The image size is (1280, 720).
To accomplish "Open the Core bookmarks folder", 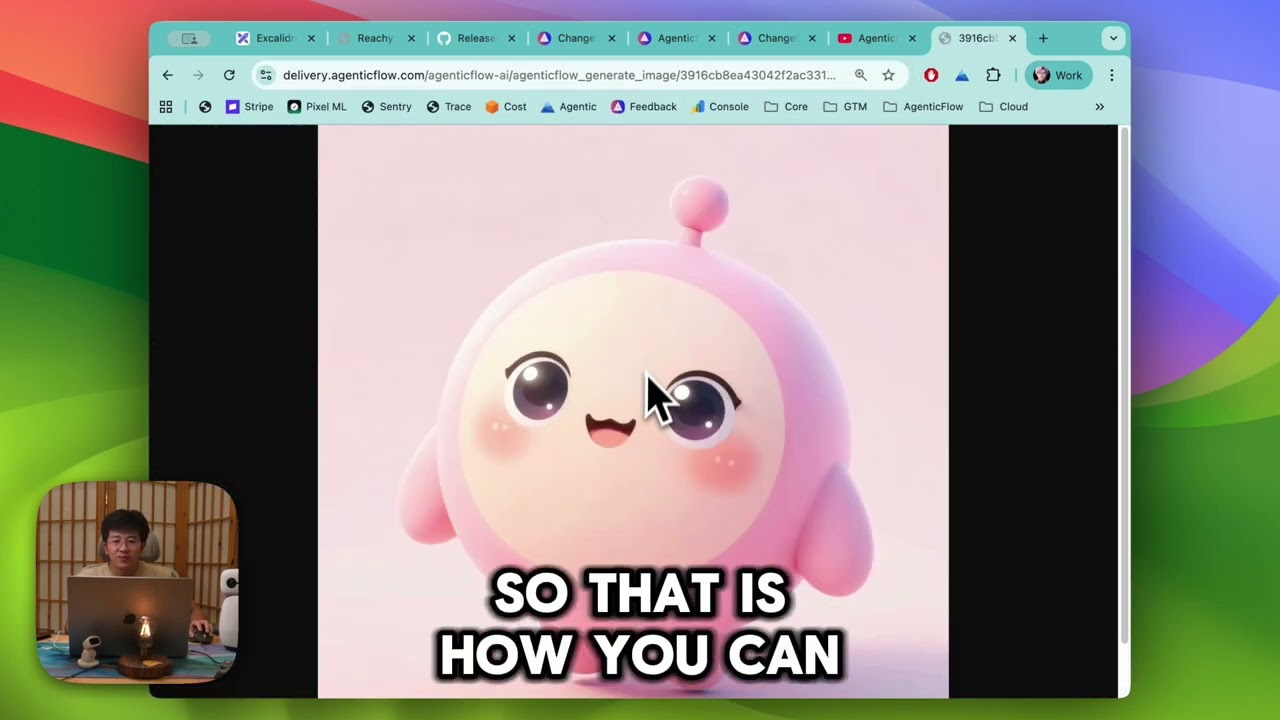I will [786, 106].
